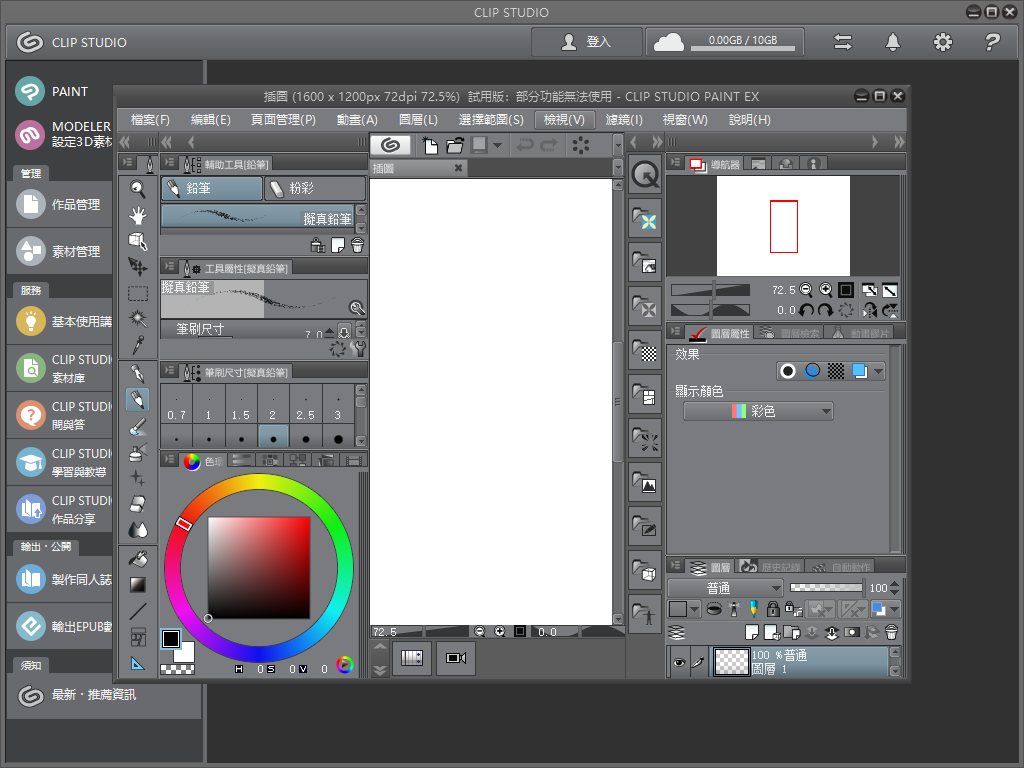Select the Zoom magnifier tool
Viewport: 1024px width, 768px height.
coord(138,189)
